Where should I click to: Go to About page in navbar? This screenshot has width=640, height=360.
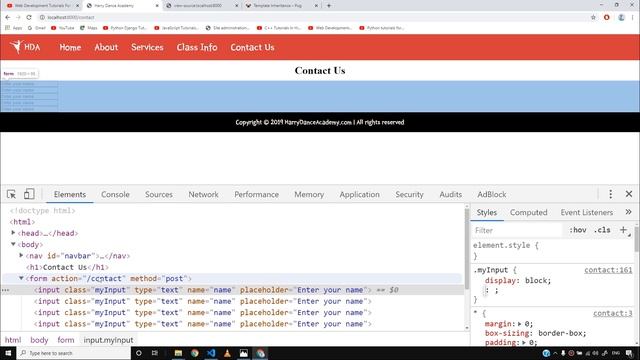pos(106,47)
